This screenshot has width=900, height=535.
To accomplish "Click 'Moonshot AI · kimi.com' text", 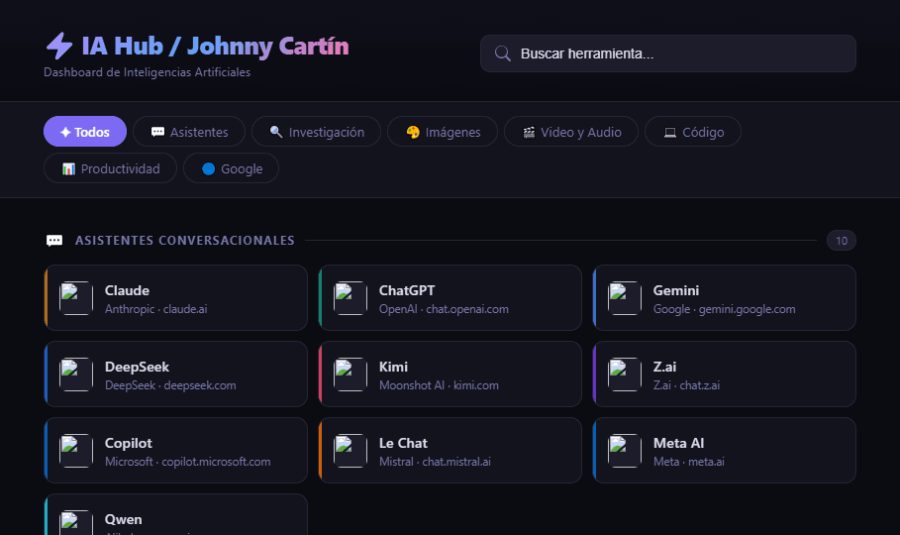I will click(x=439, y=385).
